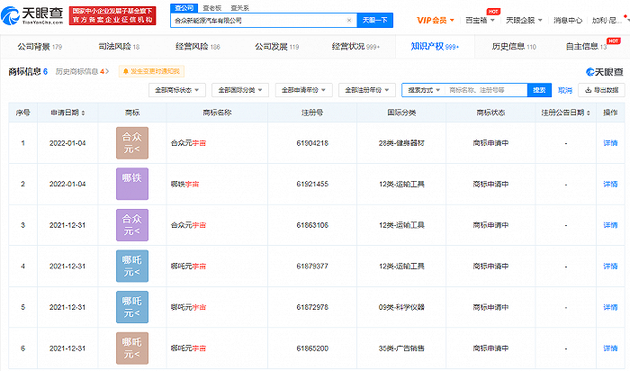Open the 公司发展 section tab
This screenshot has width=630, height=371.
tap(277, 47)
